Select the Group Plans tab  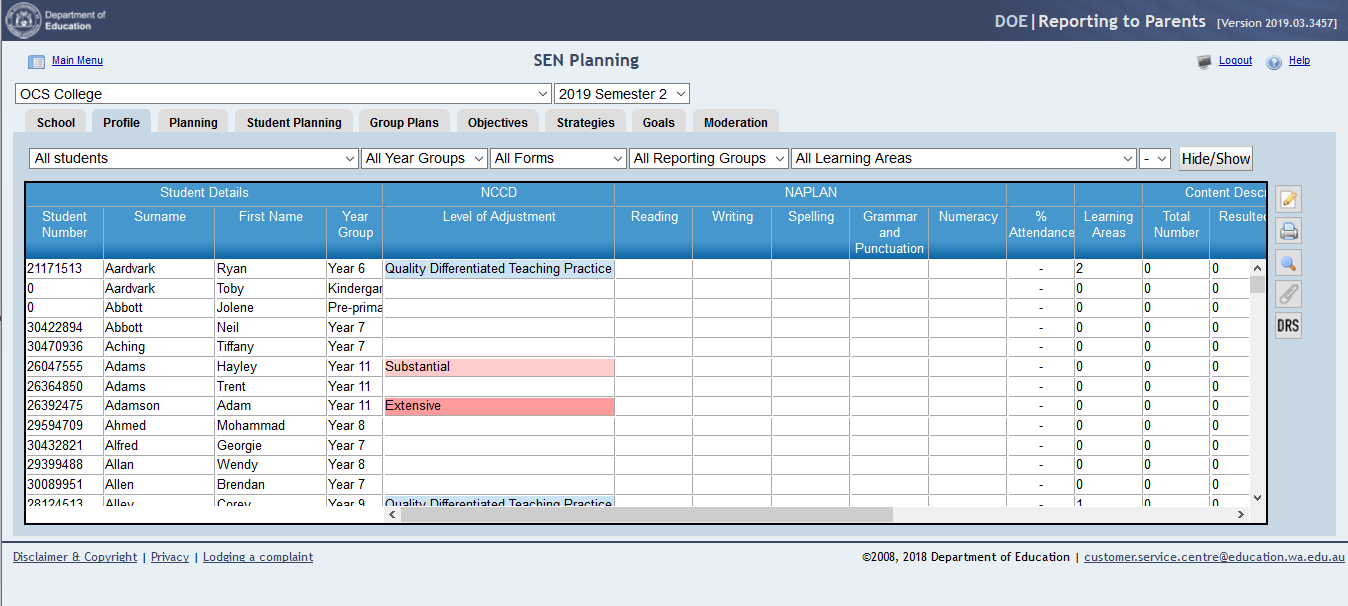pyautogui.click(x=404, y=123)
